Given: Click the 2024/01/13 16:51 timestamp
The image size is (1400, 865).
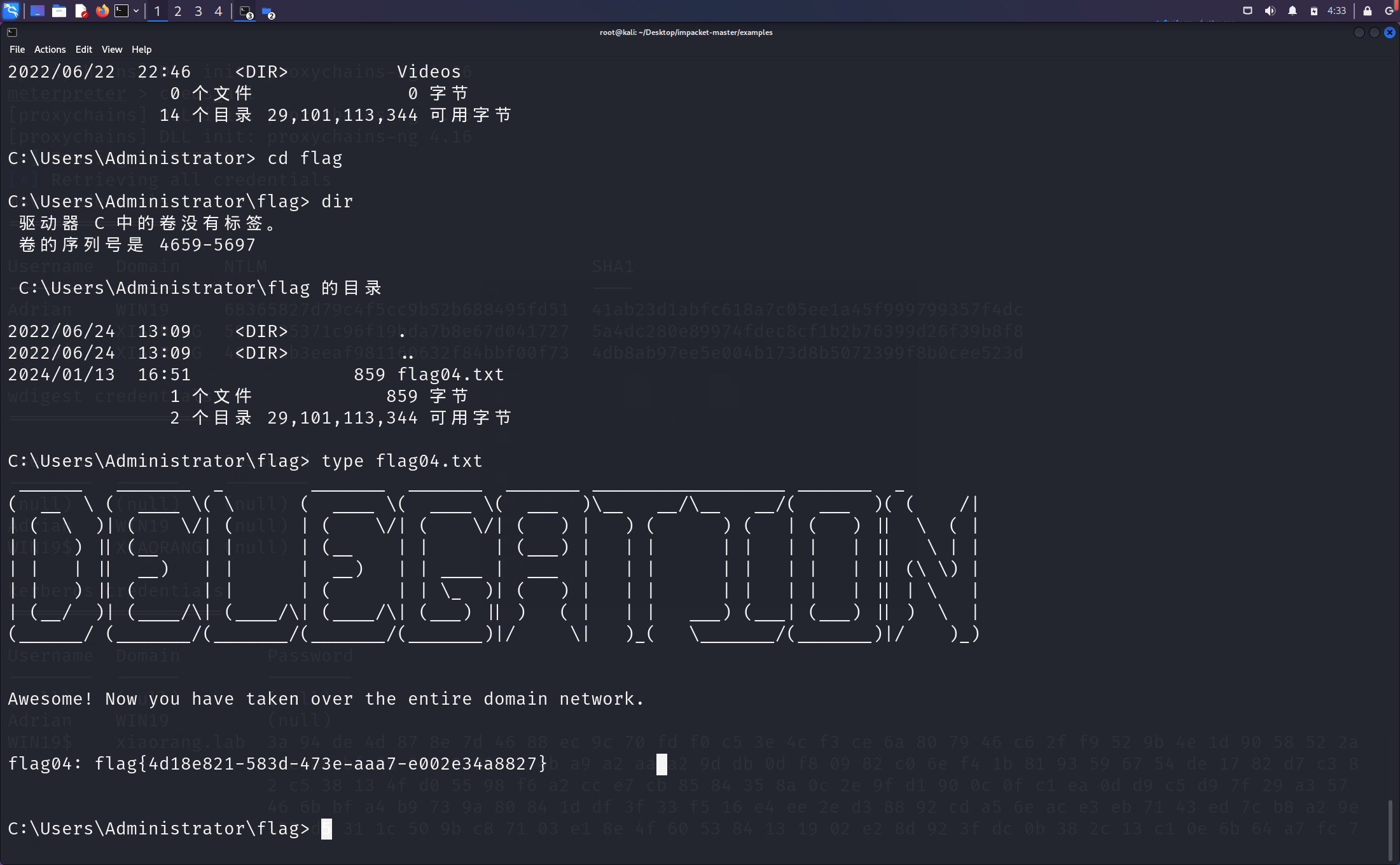Looking at the screenshot, I should [99, 375].
